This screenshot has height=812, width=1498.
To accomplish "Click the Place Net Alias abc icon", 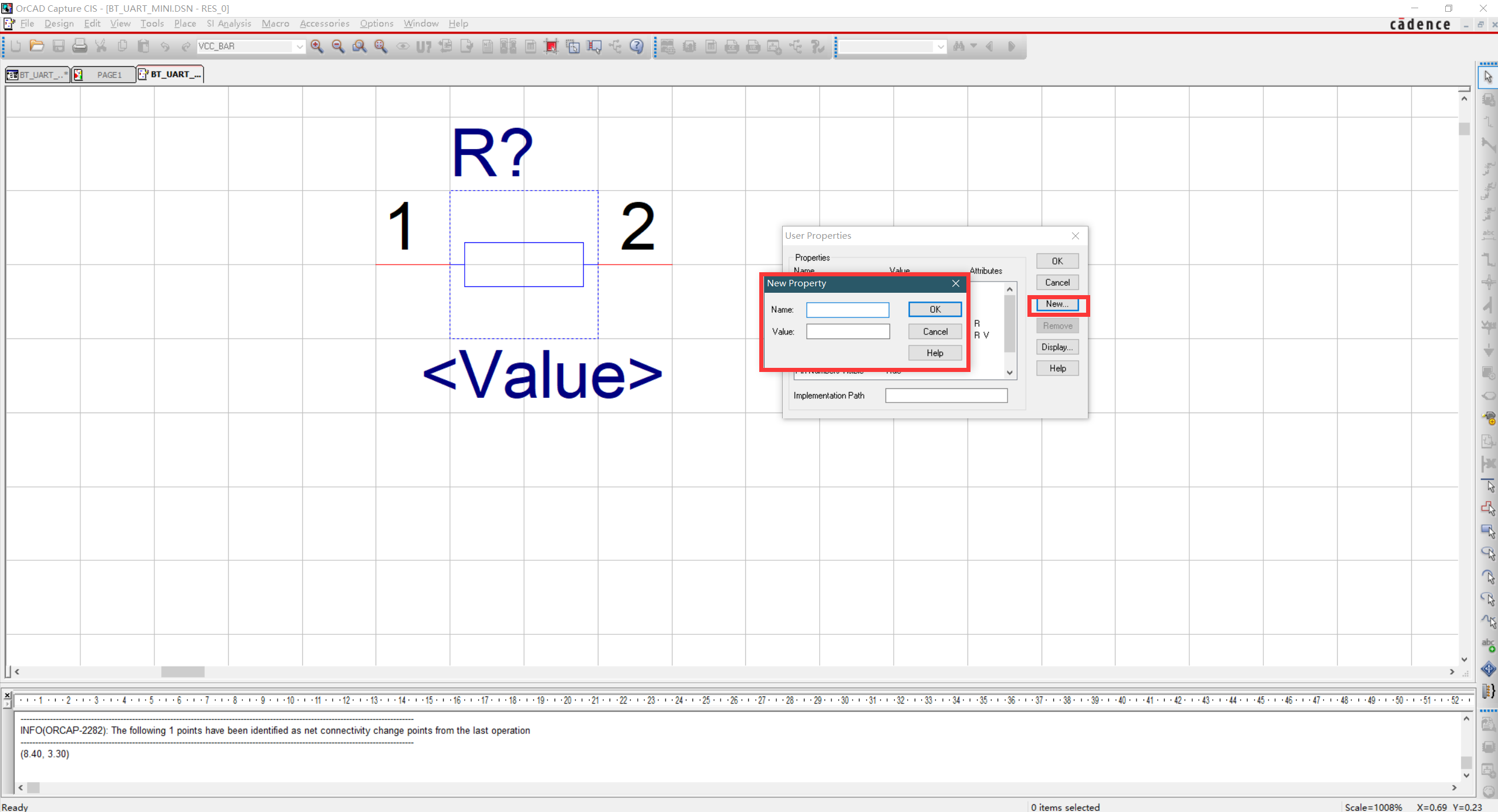I will (x=1488, y=235).
